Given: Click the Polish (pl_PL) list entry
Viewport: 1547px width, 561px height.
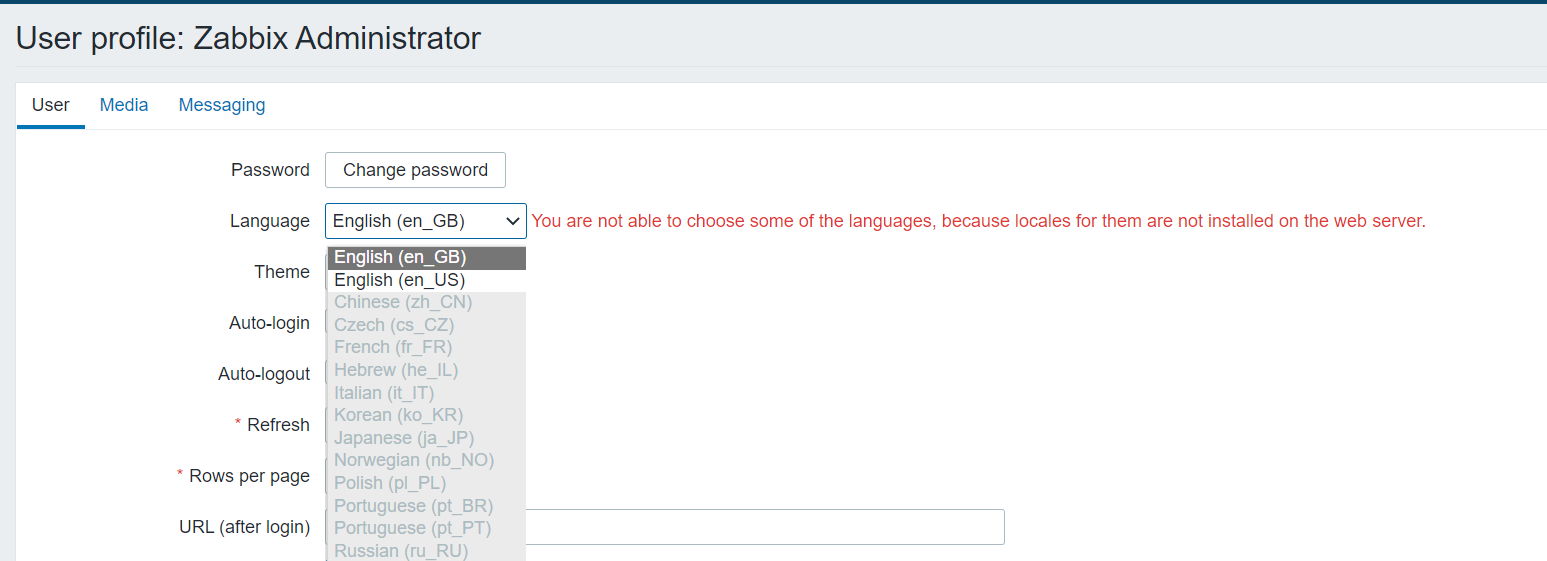Looking at the screenshot, I should (x=427, y=483).
